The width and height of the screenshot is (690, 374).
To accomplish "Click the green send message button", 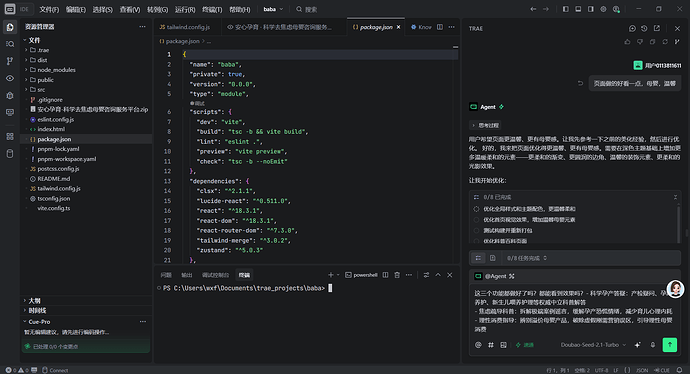I will (669, 345).
